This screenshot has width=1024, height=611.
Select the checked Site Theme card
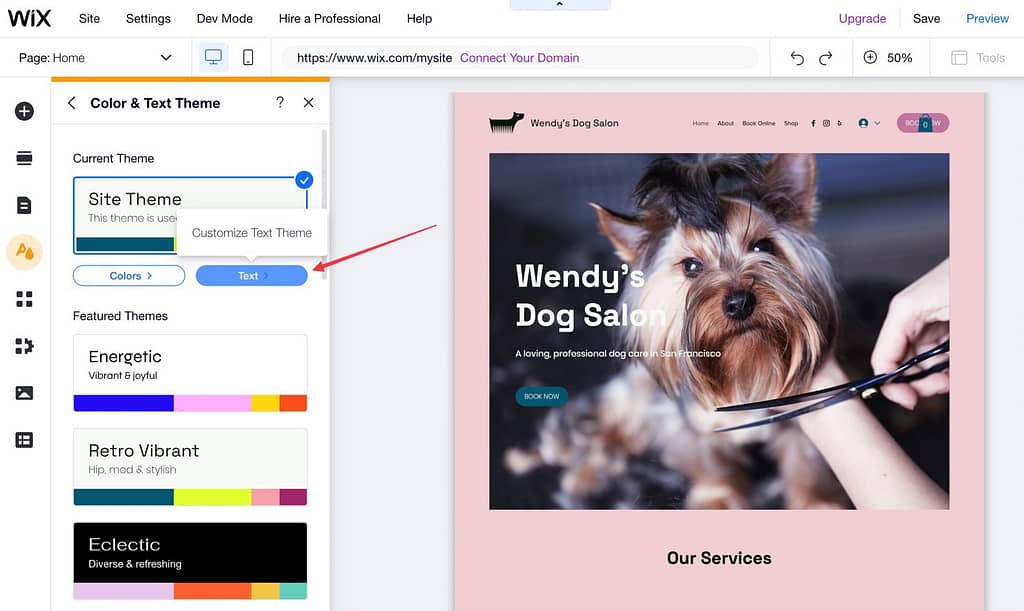pos(190,215)
